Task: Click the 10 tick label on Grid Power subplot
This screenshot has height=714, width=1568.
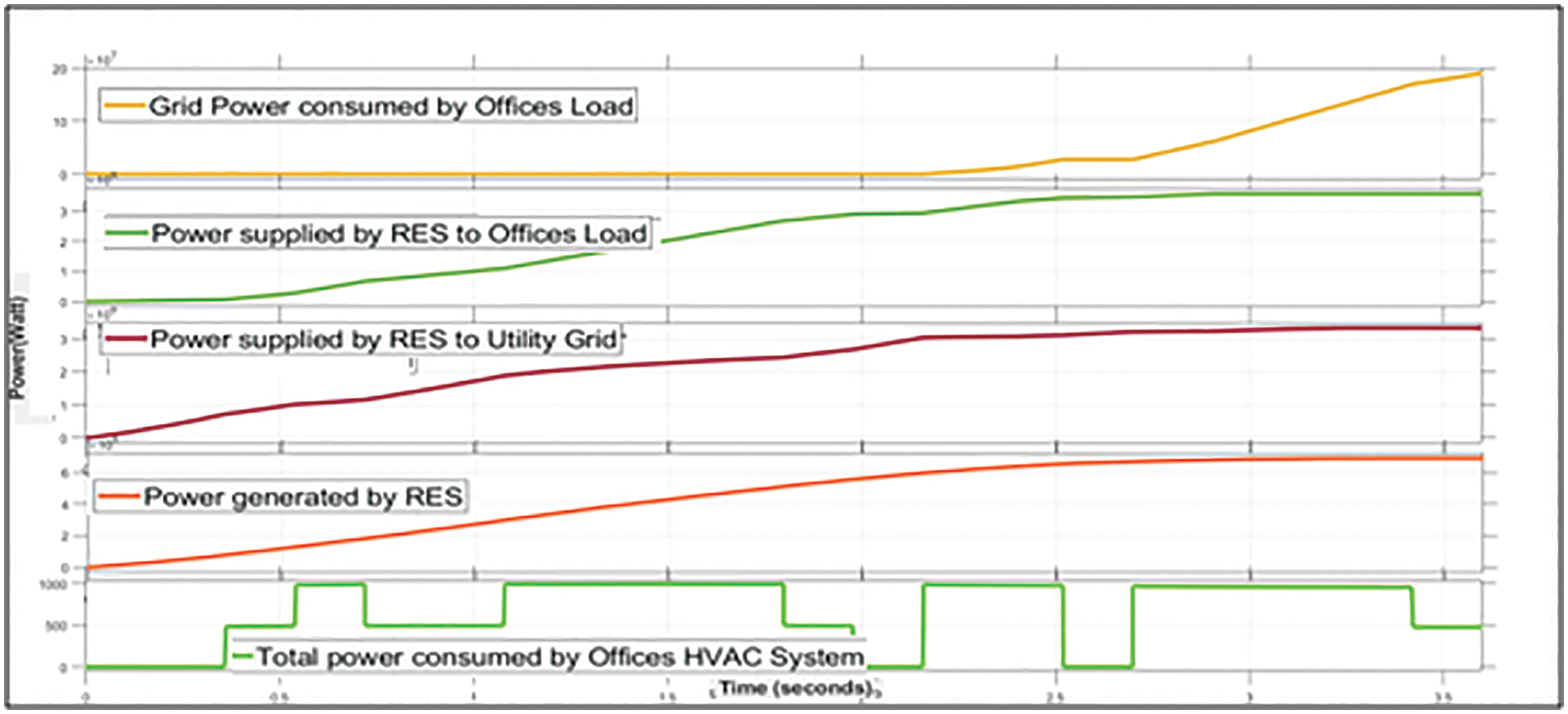Action: pyautogui.click(x=60, y=122)
